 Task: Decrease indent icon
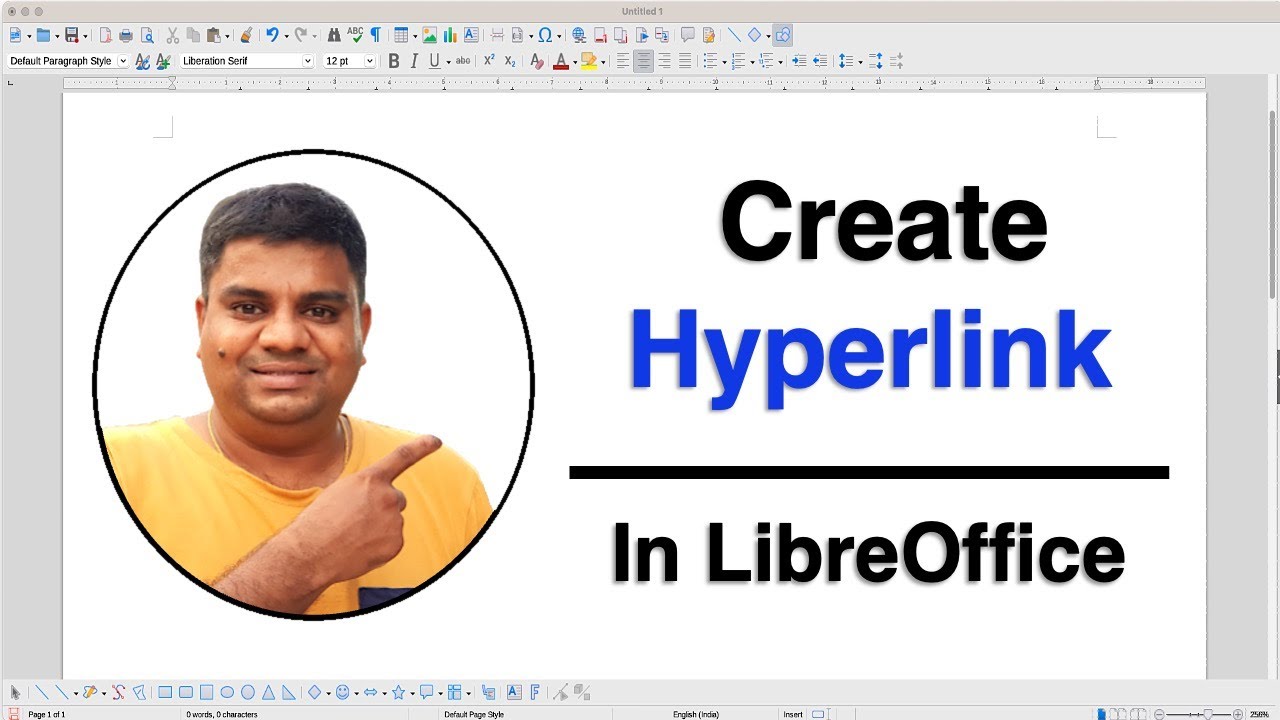(x=820, y=61)
